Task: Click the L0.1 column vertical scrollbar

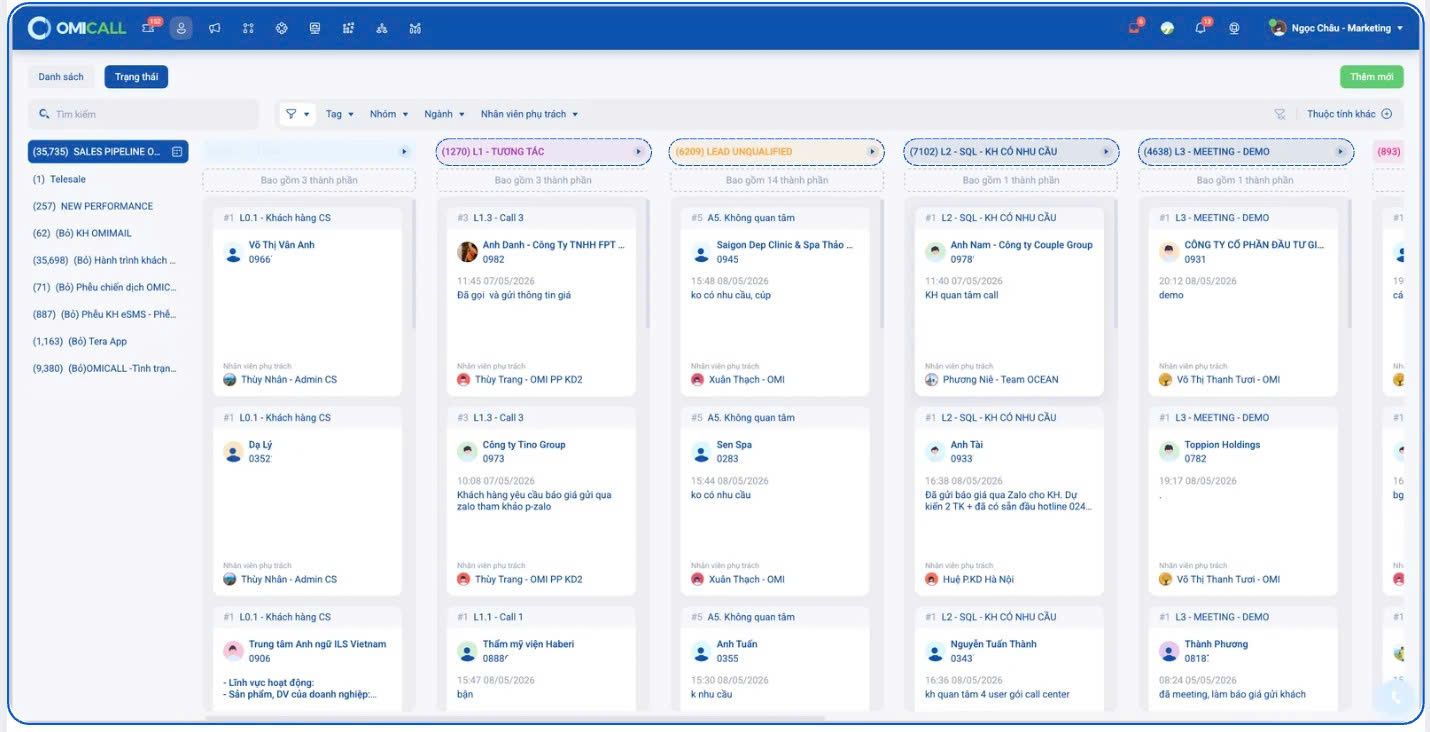Action: (x=414, y=265)
